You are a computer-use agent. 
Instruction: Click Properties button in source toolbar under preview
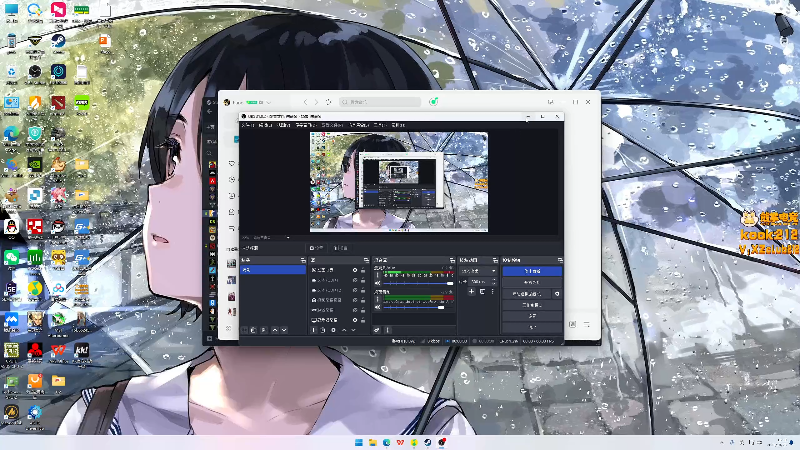(317, 248)
